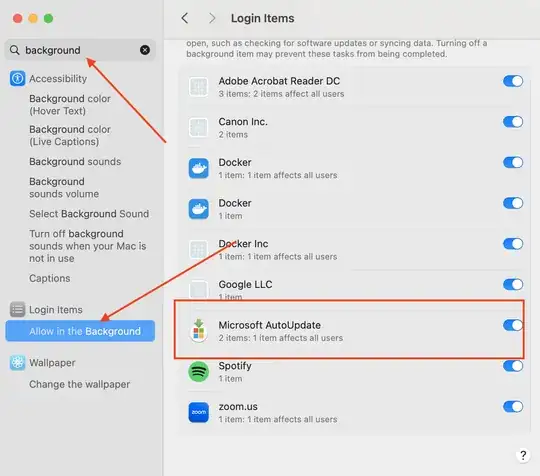Image resolution: width=540 pixels, height=476 pixels.
Task: Click the green fullscreen window button
Action: tap(49, 18)
